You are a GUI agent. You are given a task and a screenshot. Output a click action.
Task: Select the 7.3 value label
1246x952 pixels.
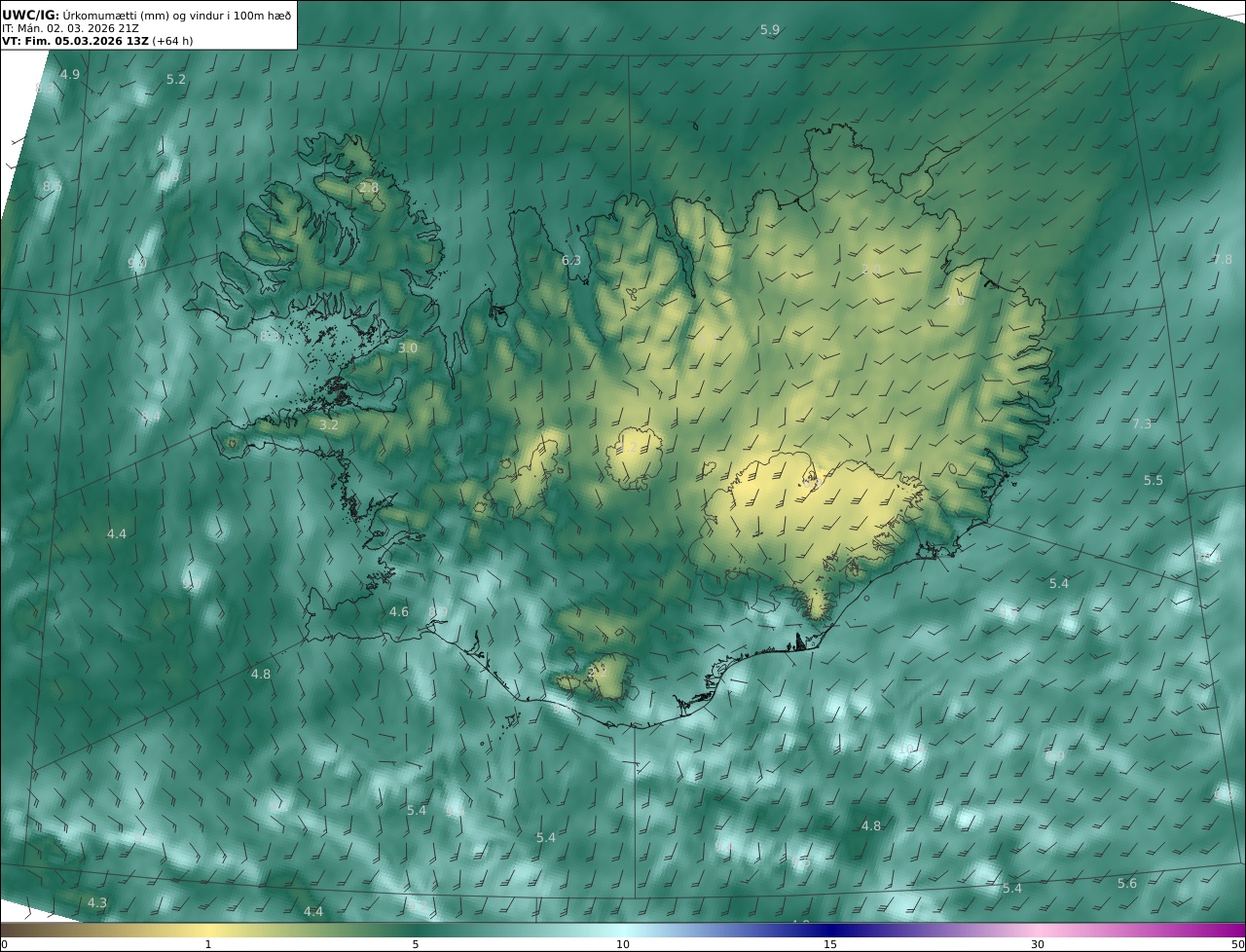point(1142,423)
